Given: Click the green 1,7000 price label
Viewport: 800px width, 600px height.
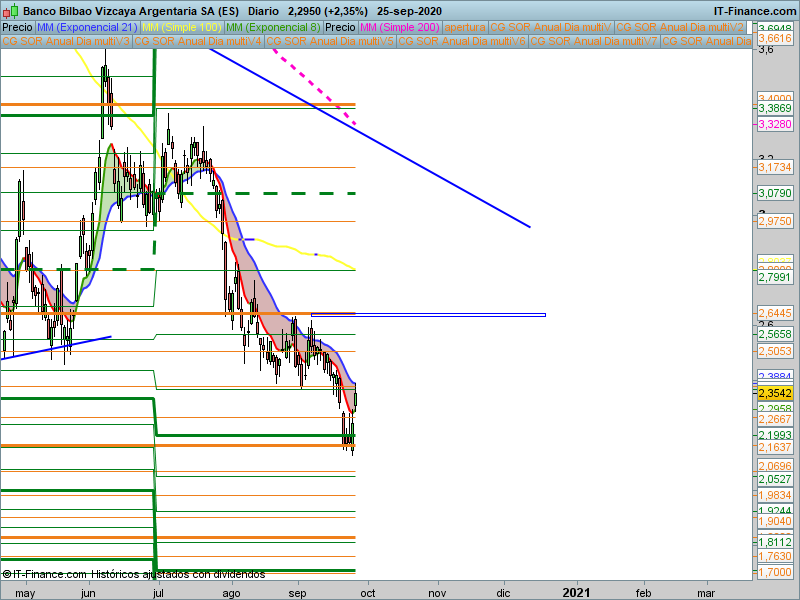Looking at the screenshot, I should [775, 572].
